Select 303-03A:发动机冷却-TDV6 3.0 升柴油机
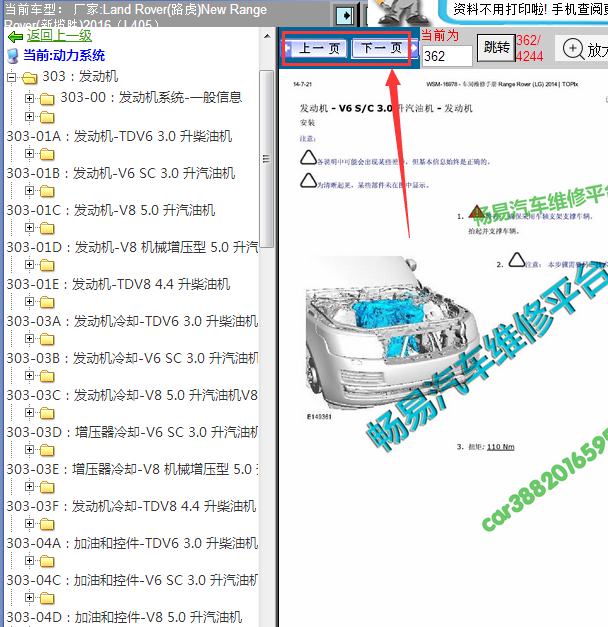Image resolution: width=608 pixels, height=627 pixels. pos(132,321)
